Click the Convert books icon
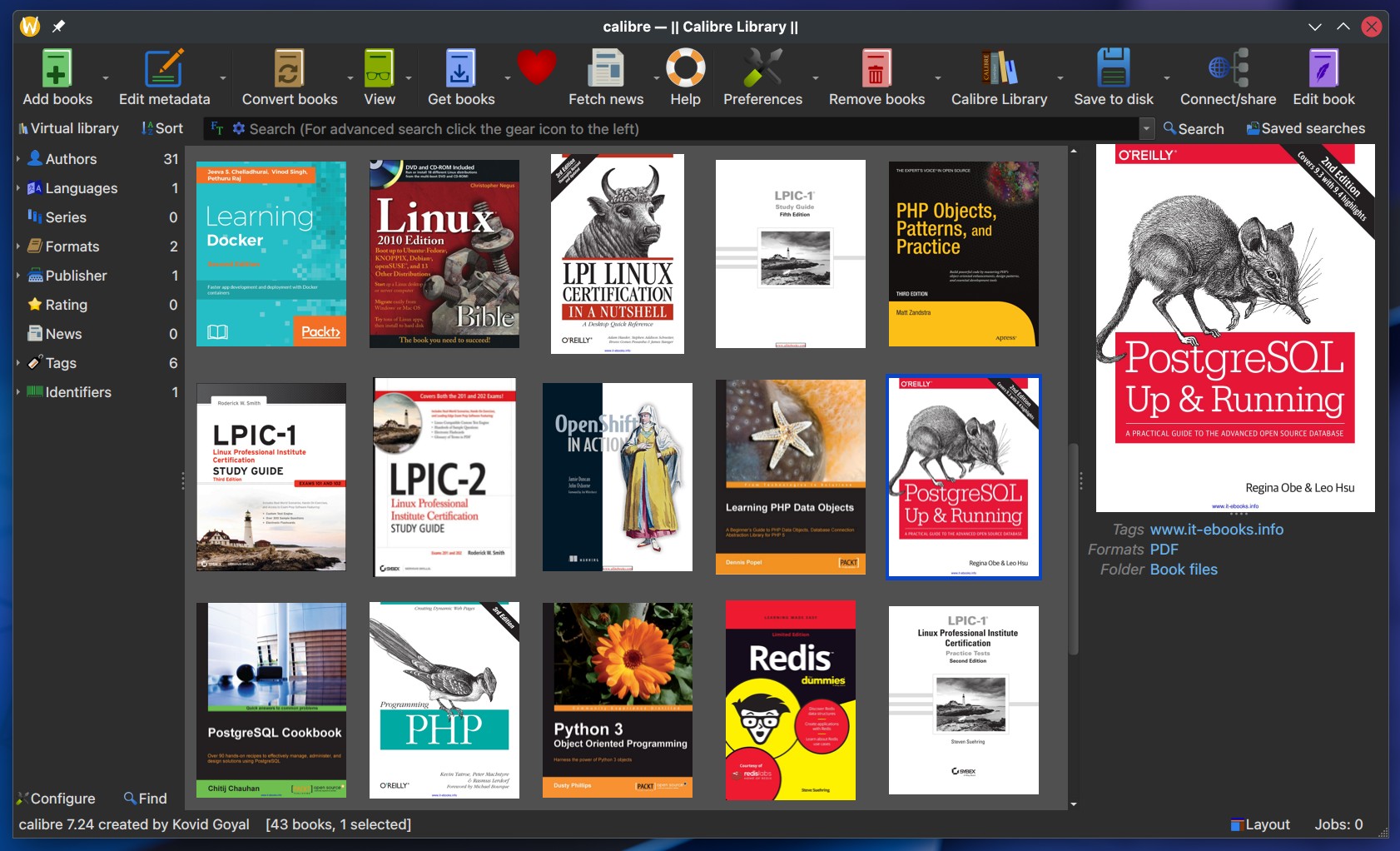This screenshot has height=851, width=1400. 289,68
